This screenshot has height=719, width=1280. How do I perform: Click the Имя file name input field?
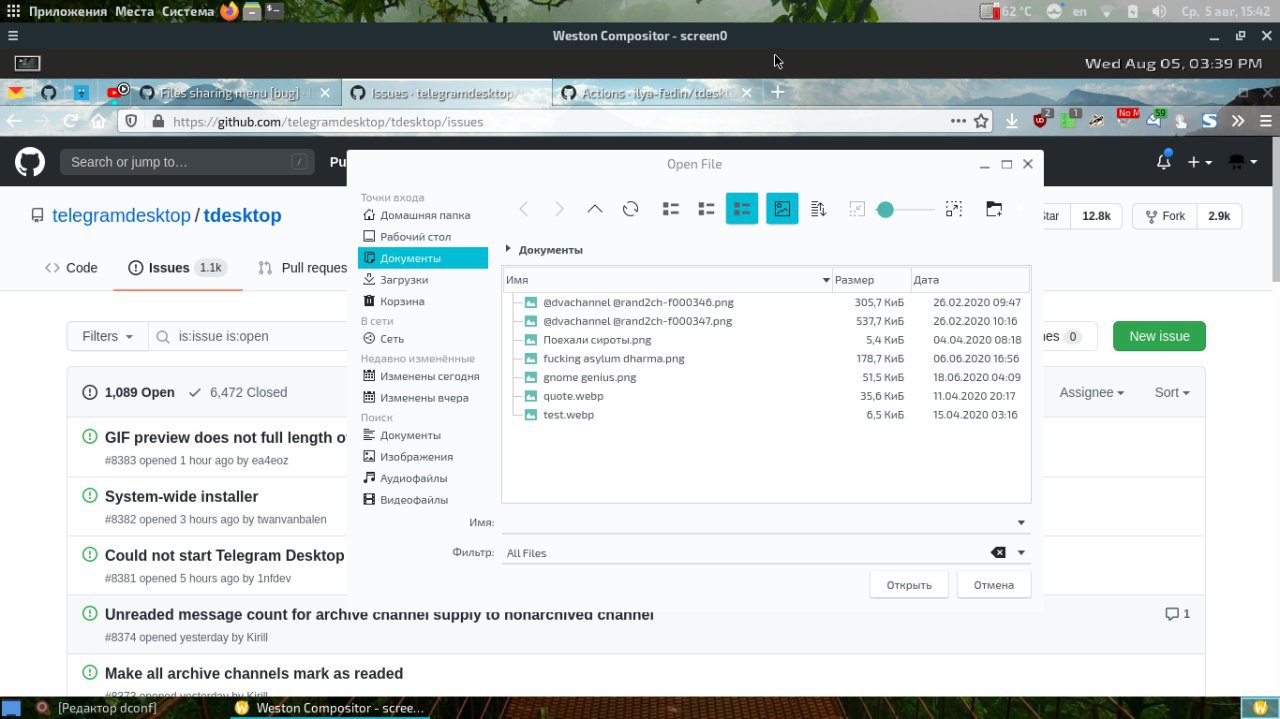756,522
